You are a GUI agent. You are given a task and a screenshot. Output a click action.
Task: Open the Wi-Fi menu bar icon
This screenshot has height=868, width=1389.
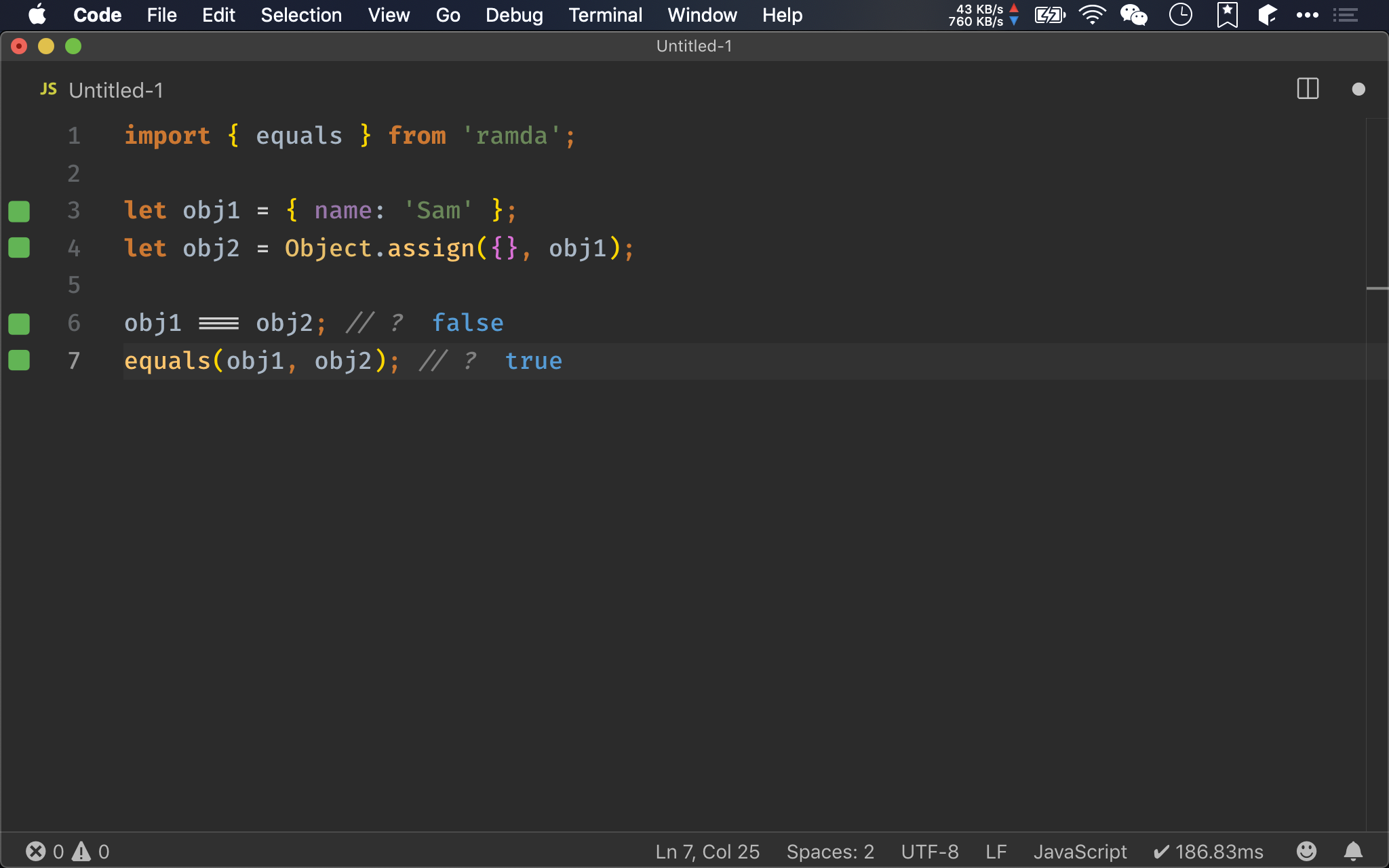click(x=1092, y=15)
